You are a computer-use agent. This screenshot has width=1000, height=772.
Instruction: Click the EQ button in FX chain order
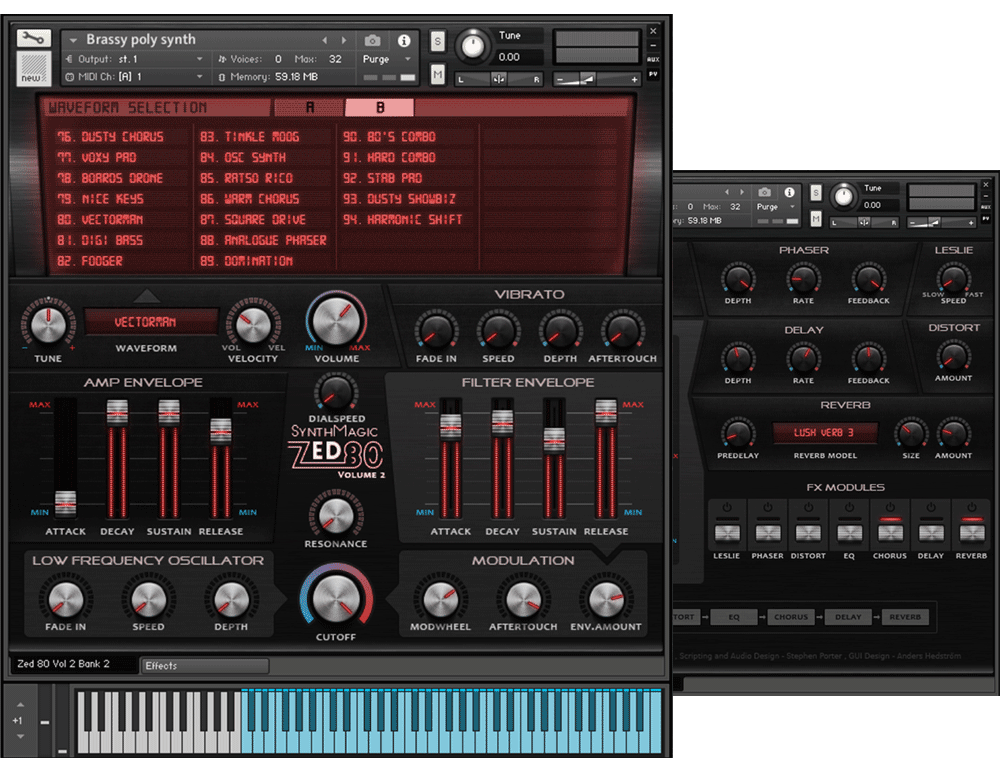pyautogui.click(x=734, y=617)
